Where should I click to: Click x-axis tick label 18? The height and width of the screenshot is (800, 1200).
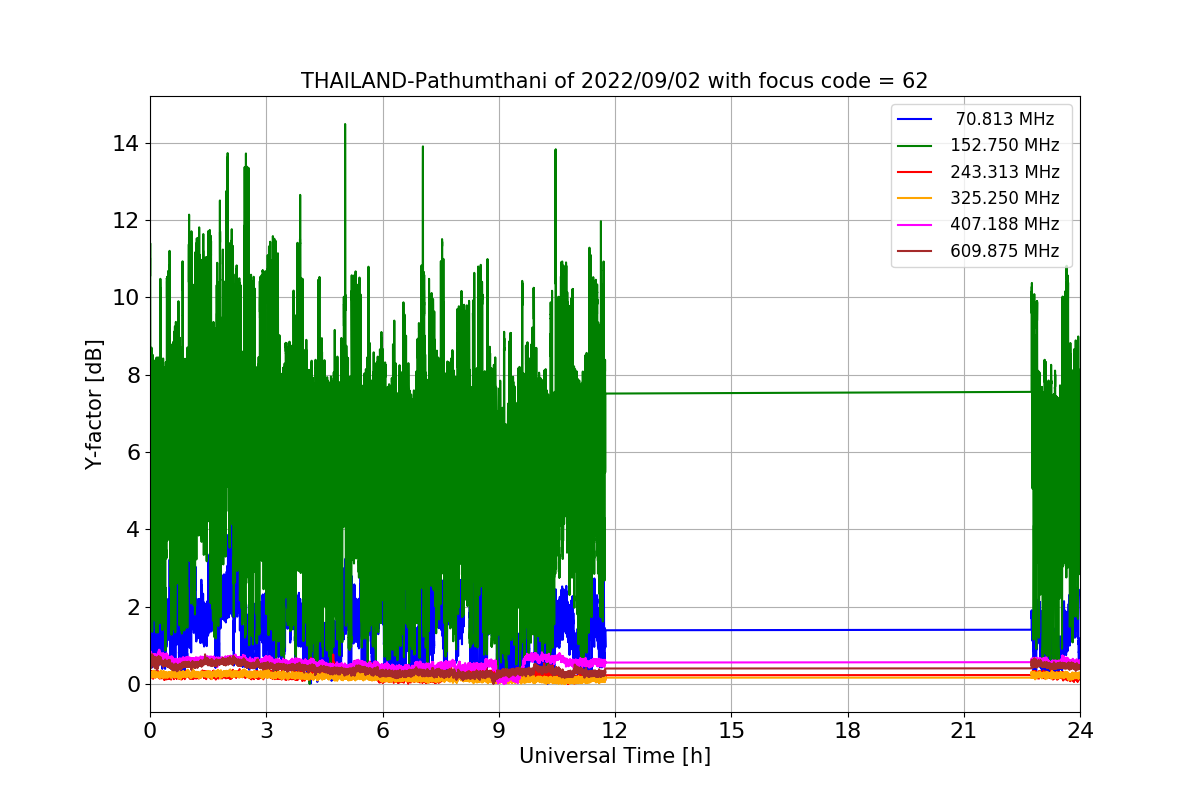pyautogui.click(x=847, y=730)
